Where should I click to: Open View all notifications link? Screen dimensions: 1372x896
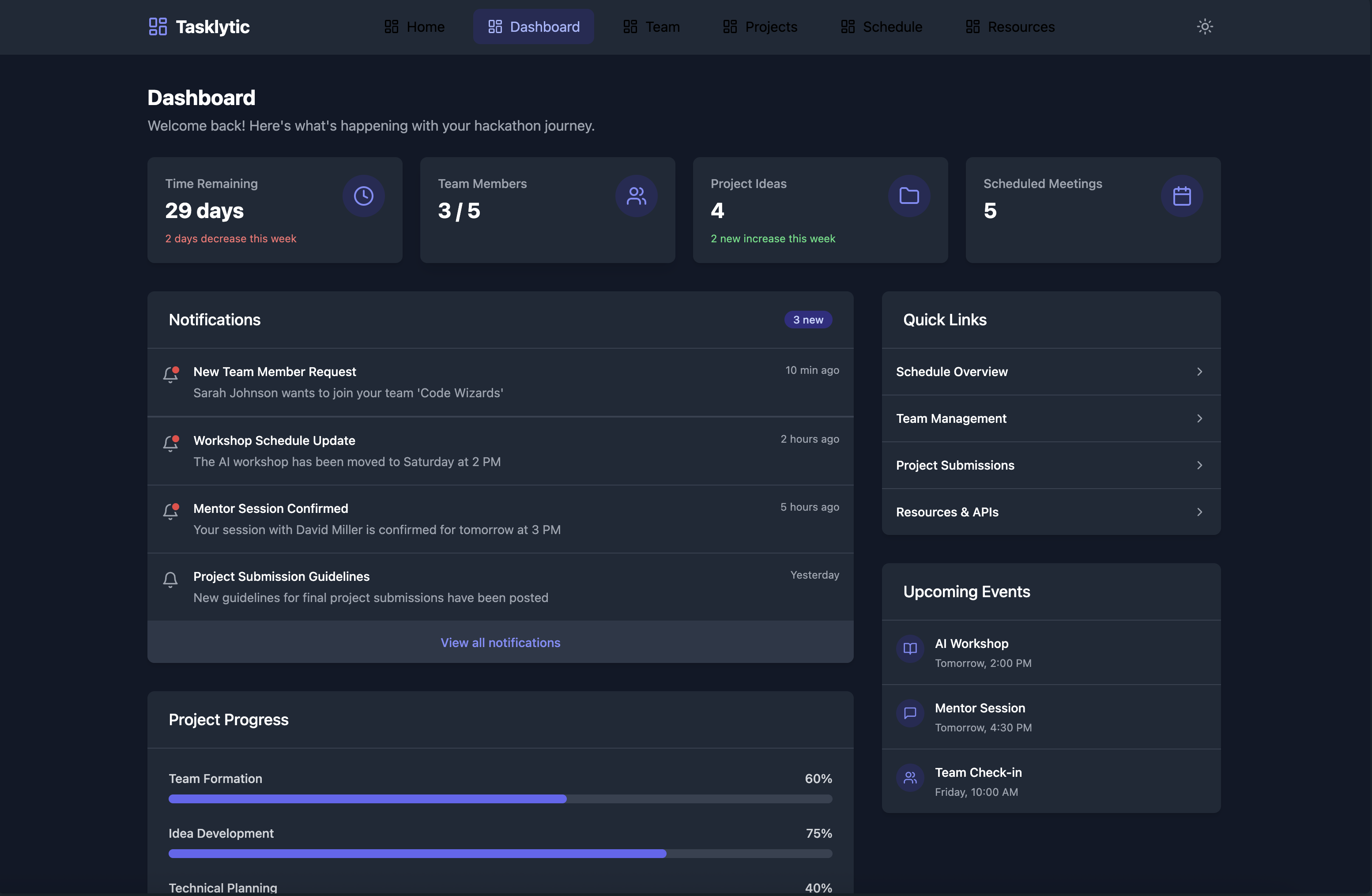coord(500,643)
